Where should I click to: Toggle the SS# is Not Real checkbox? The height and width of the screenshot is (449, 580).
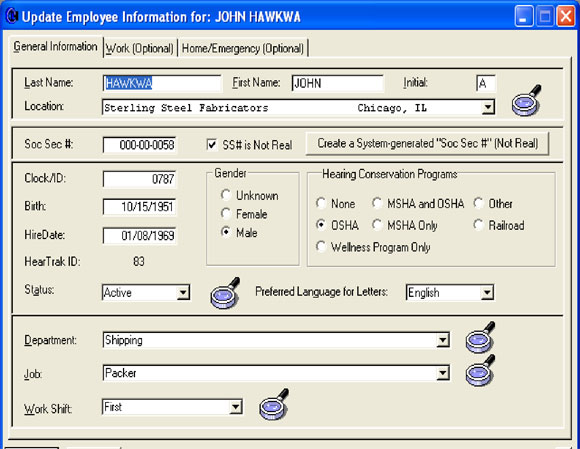pyautogui.click(x=212, y=145)
